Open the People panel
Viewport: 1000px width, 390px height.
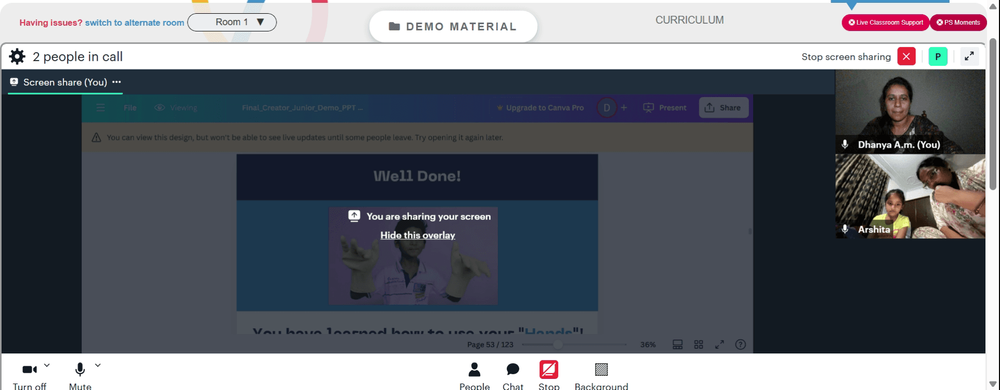tap(474, 375)
